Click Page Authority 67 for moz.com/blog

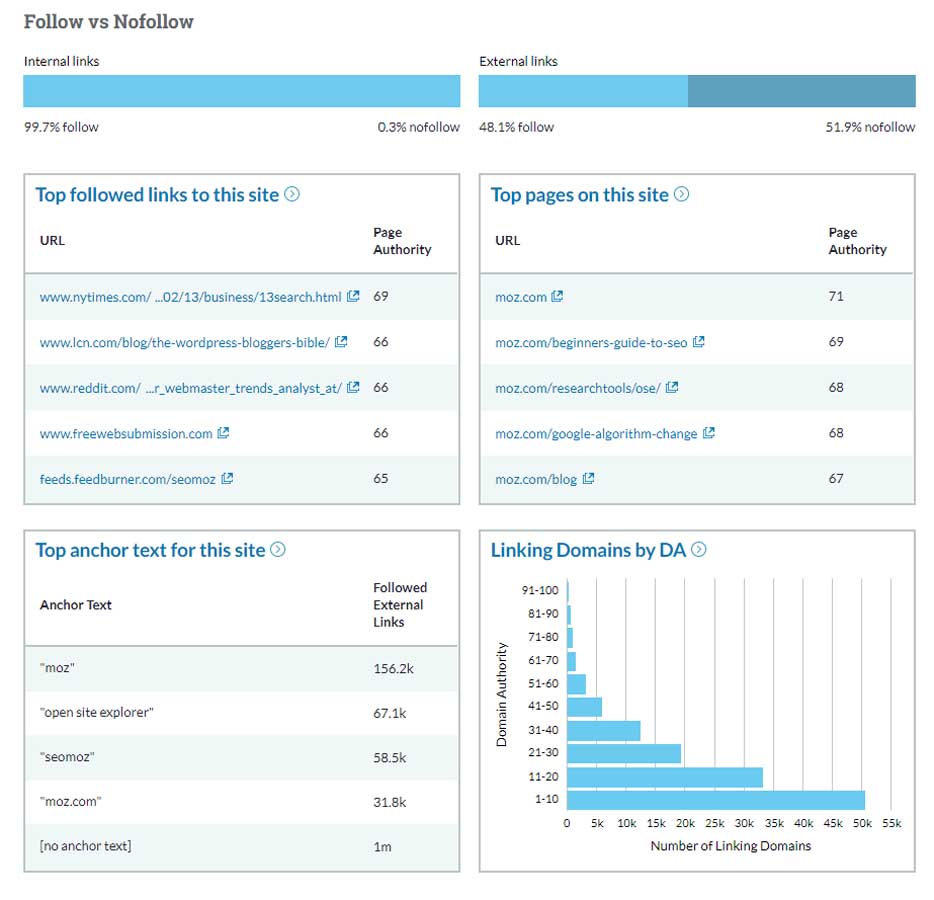[836, 478]
